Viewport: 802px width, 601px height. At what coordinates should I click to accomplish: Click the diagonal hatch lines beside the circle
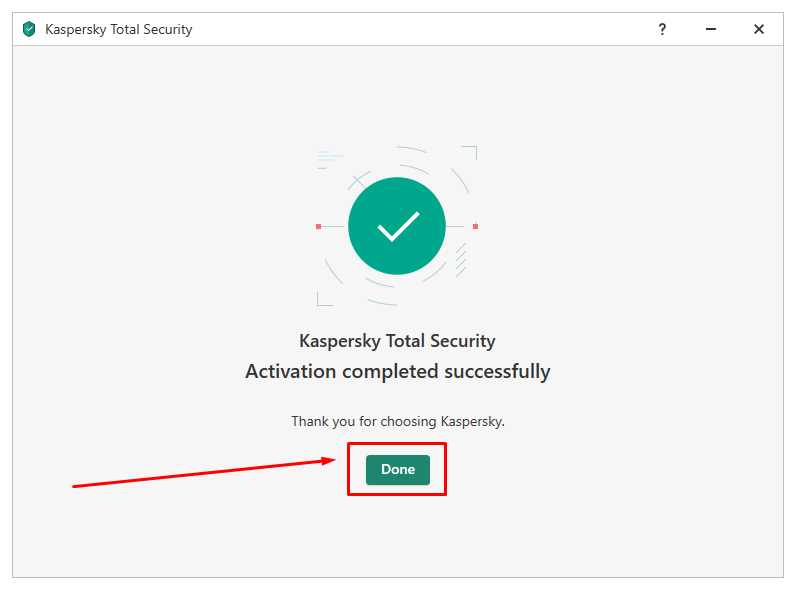point(461,260)
